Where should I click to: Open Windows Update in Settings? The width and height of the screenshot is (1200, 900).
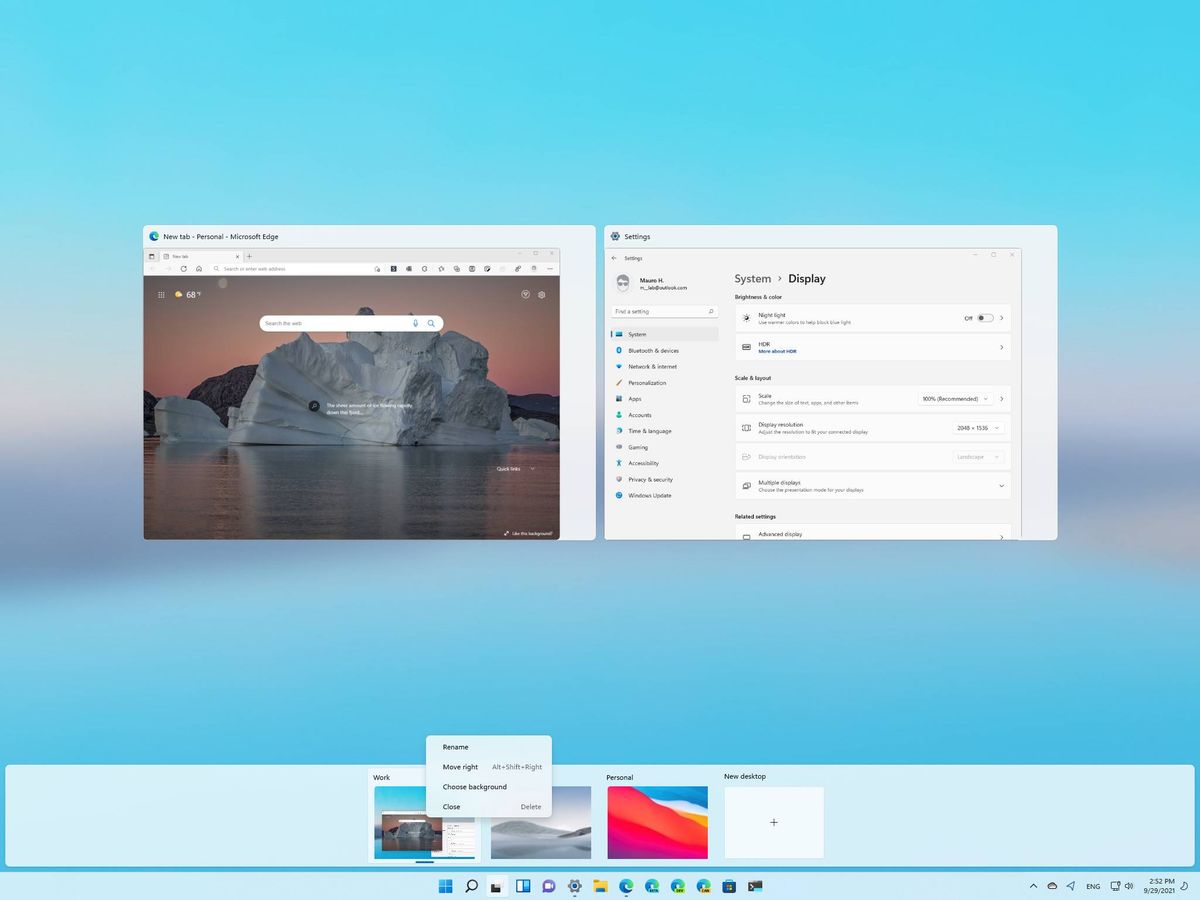coord(648,496)
